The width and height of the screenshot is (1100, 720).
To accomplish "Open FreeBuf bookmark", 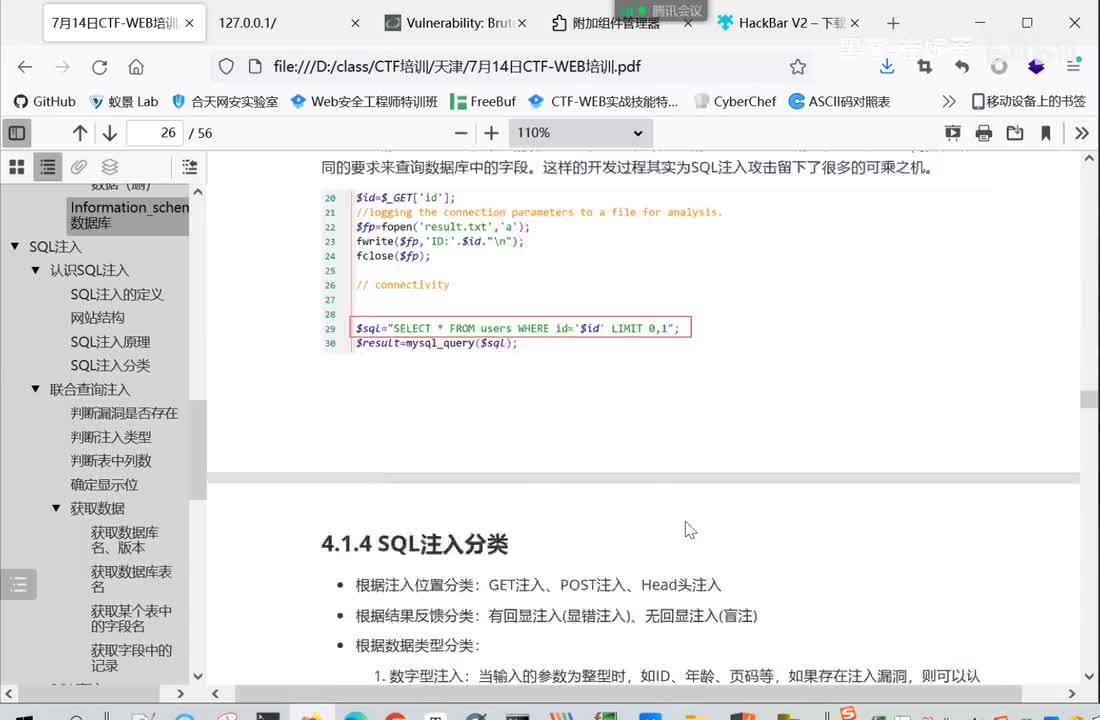I will (x=483, y=102).
